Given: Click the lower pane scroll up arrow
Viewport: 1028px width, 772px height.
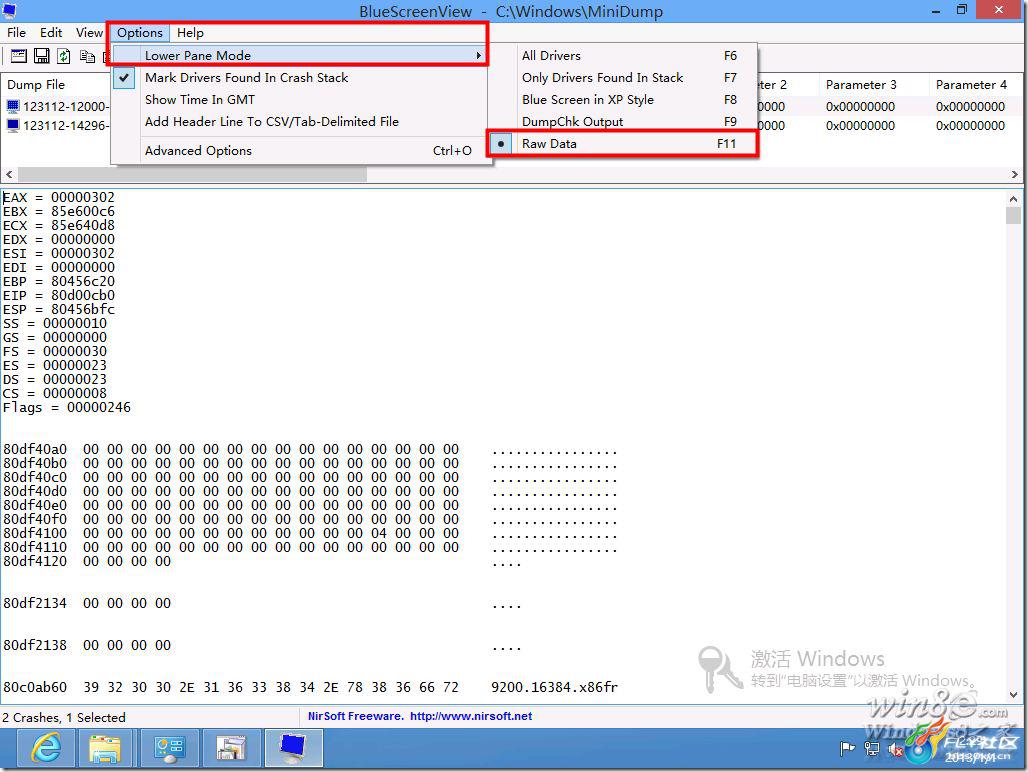Looking at the screenshot, I should [x=1014, y=198].
